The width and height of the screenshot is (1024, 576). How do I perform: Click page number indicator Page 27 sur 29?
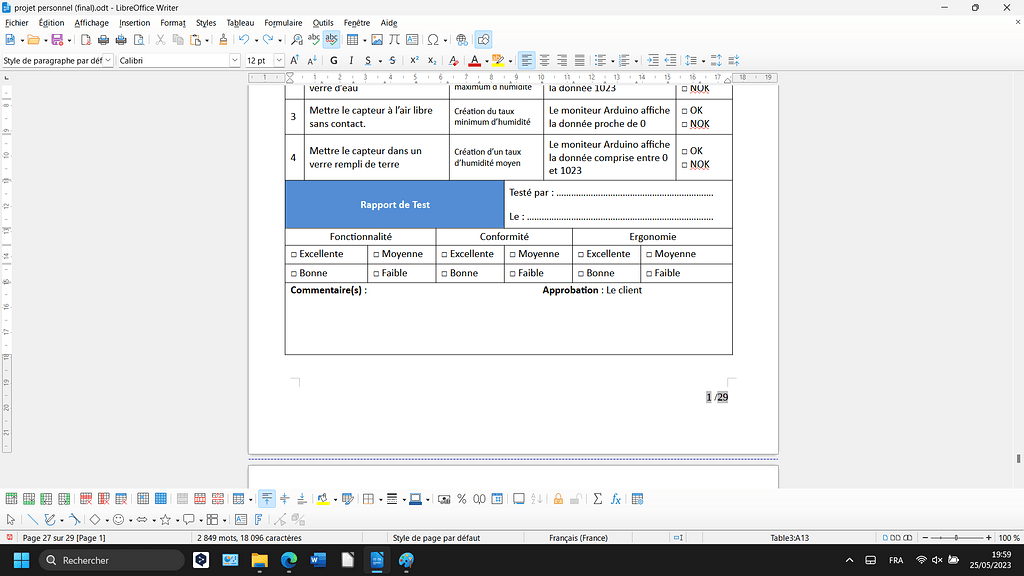[x=64, y=538]
